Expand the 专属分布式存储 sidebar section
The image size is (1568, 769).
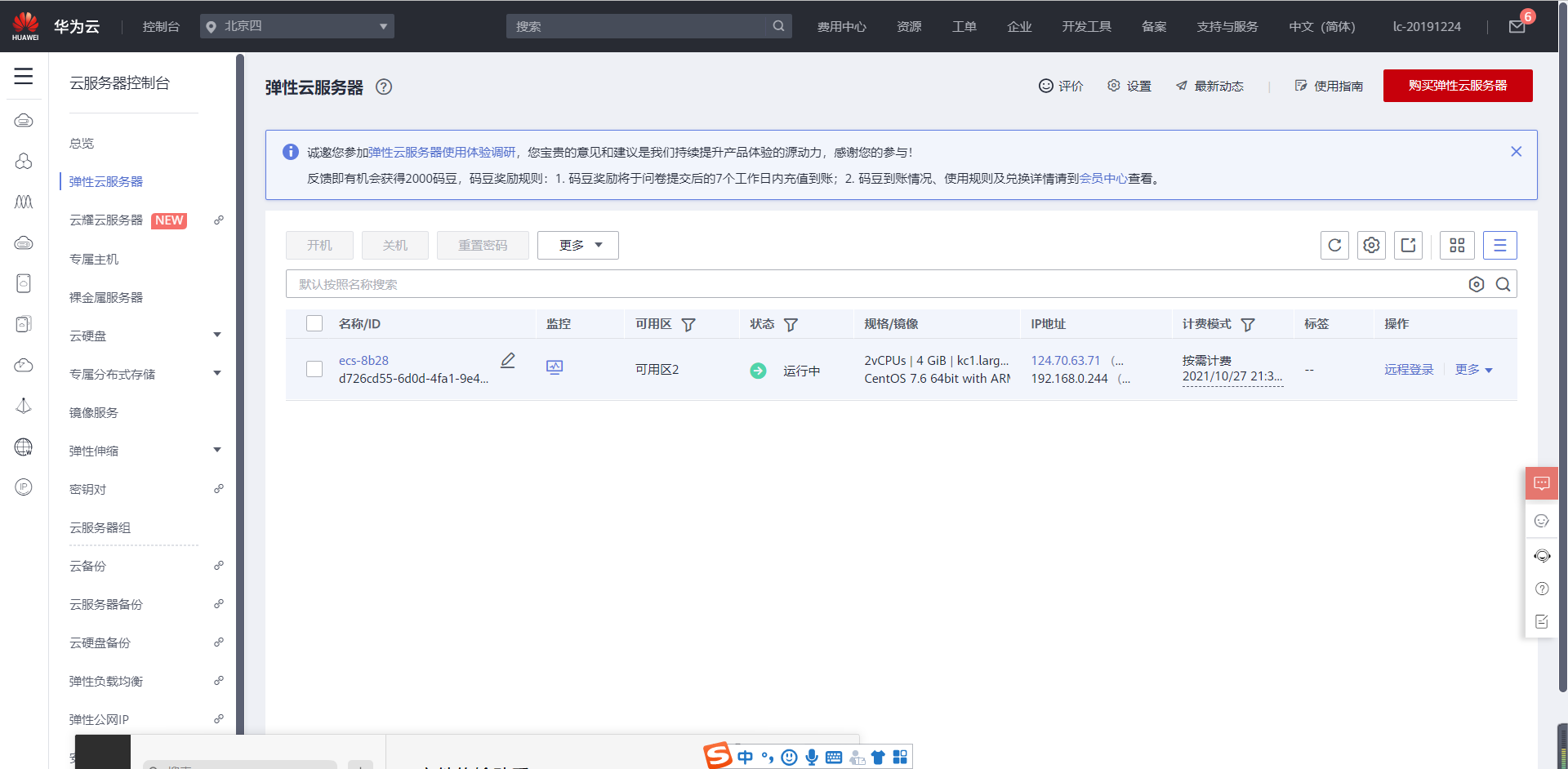(x=217, y=374)
